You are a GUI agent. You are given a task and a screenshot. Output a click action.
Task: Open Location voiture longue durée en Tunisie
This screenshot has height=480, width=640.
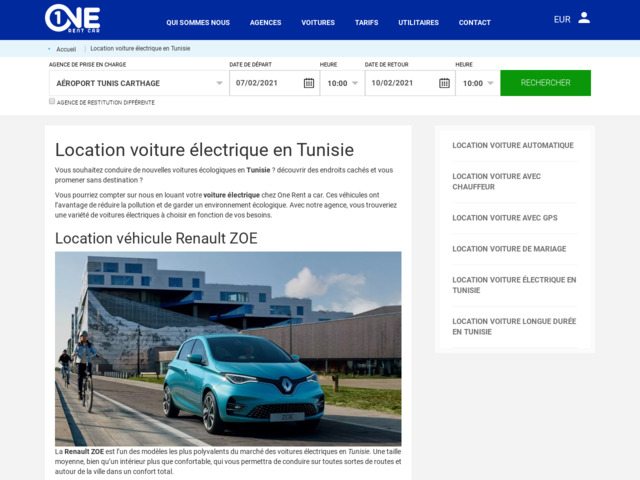[x=514, y=327]
